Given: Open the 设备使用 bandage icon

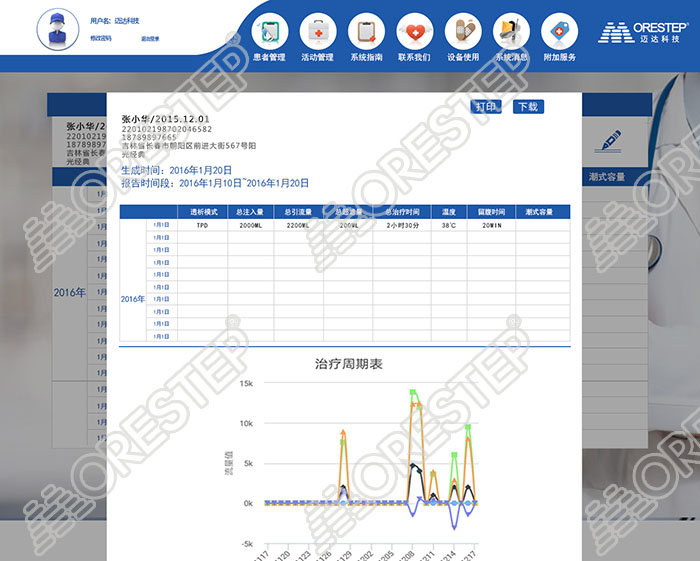Looking at the screenshot, I should click(462, 31).
